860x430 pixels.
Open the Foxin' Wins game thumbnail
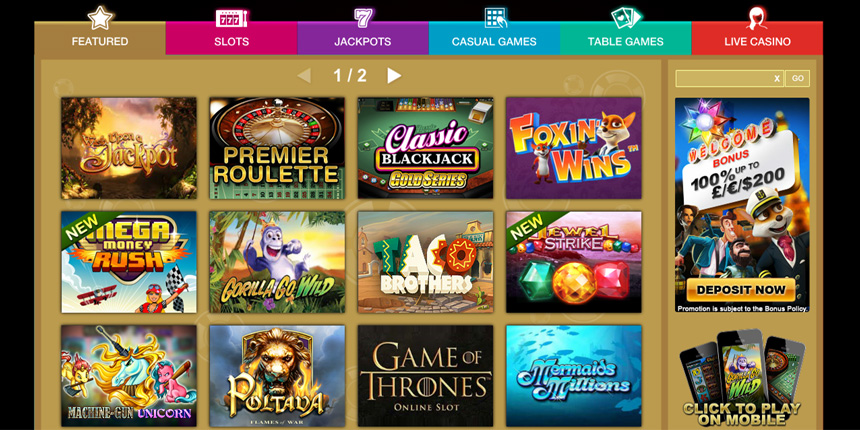click(x=573, y=148)
